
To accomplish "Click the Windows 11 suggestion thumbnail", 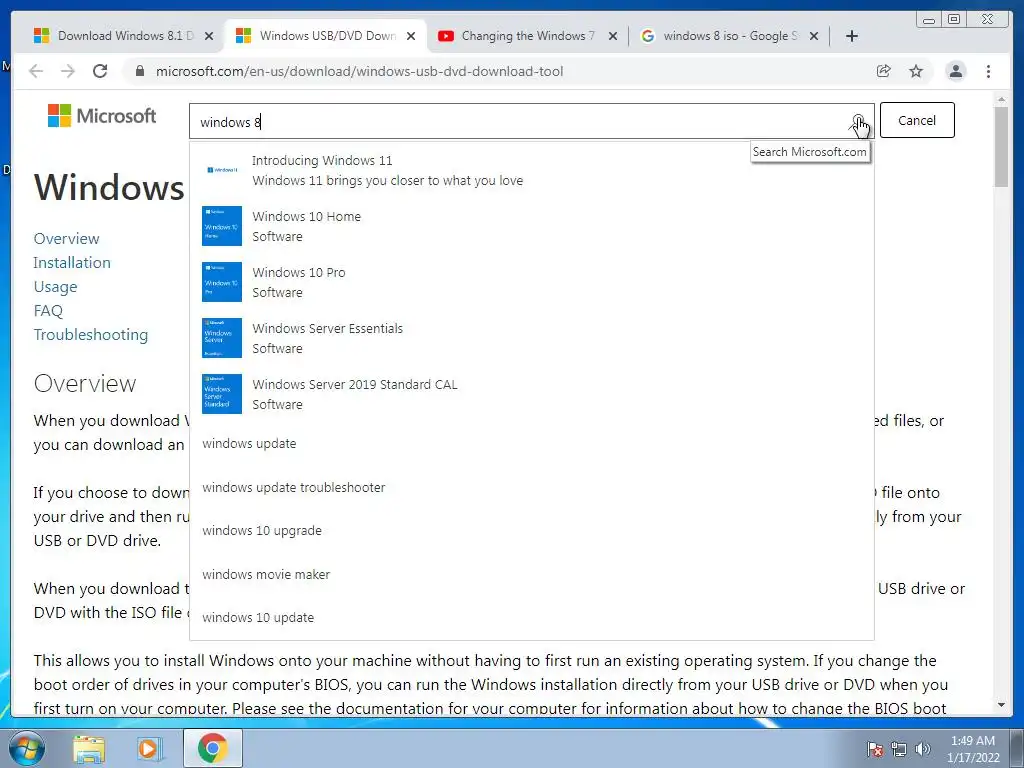I will click(x=222, y=170).
